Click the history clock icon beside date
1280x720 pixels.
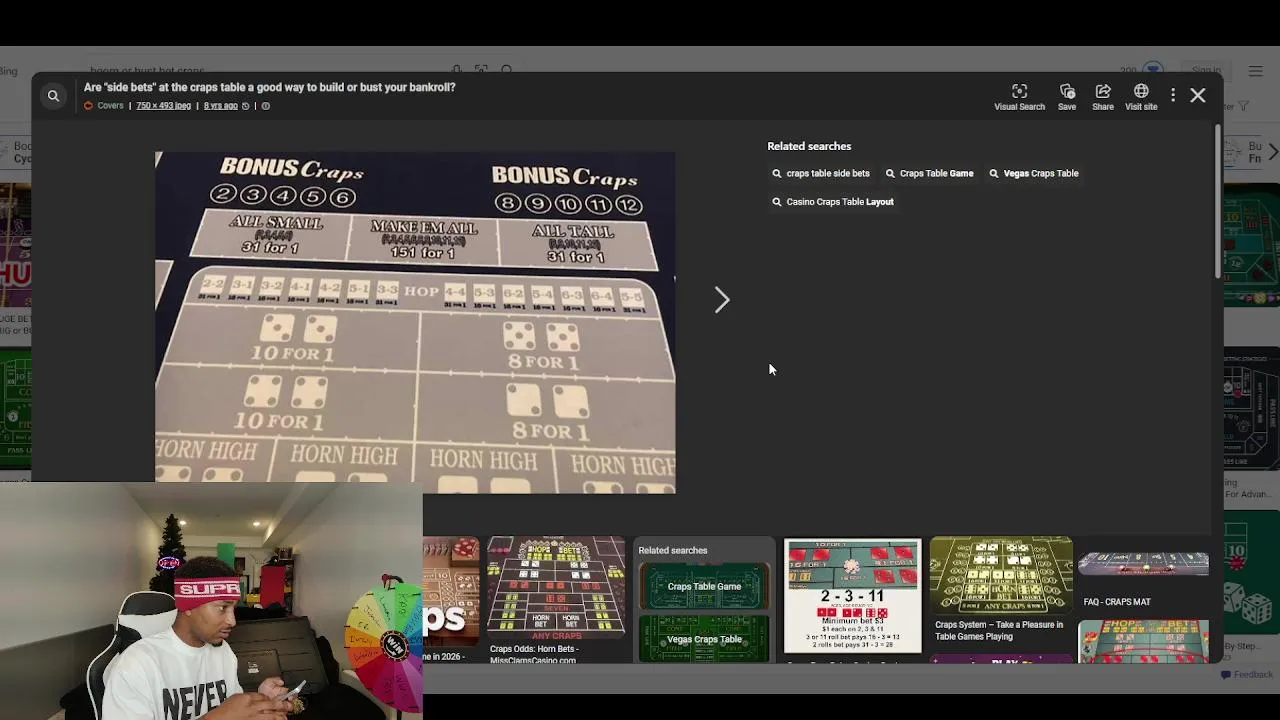[246, 106]
